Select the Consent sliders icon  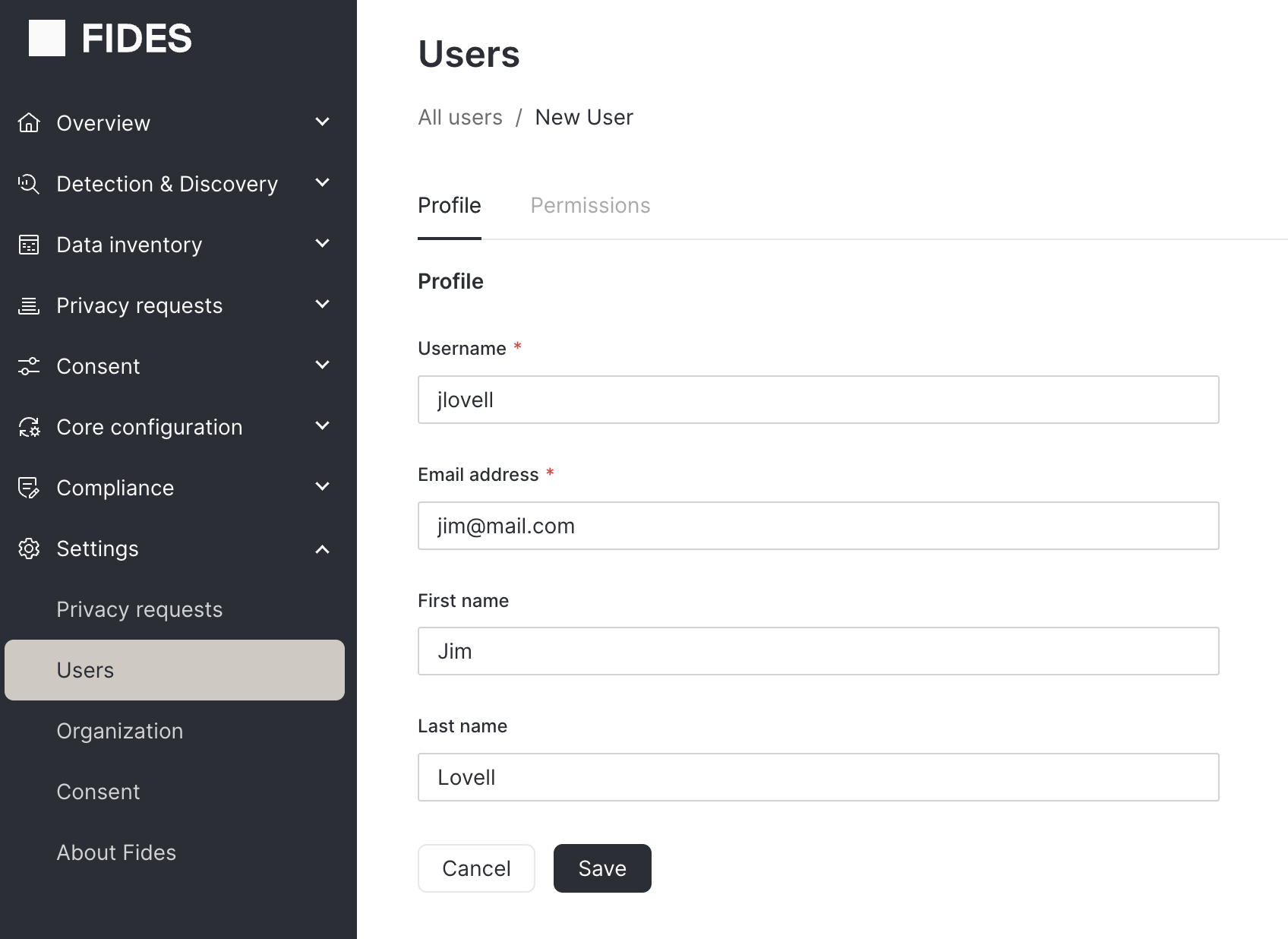[29, 365]
